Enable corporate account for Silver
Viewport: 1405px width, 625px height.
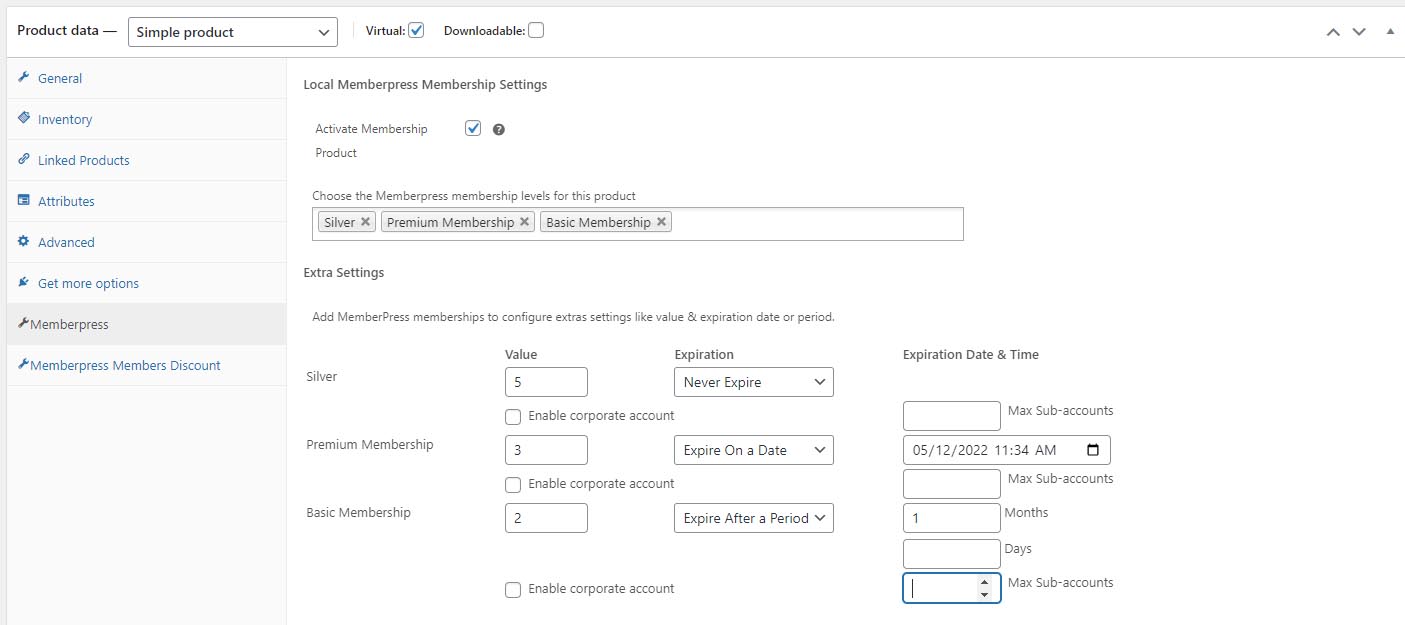513,416
